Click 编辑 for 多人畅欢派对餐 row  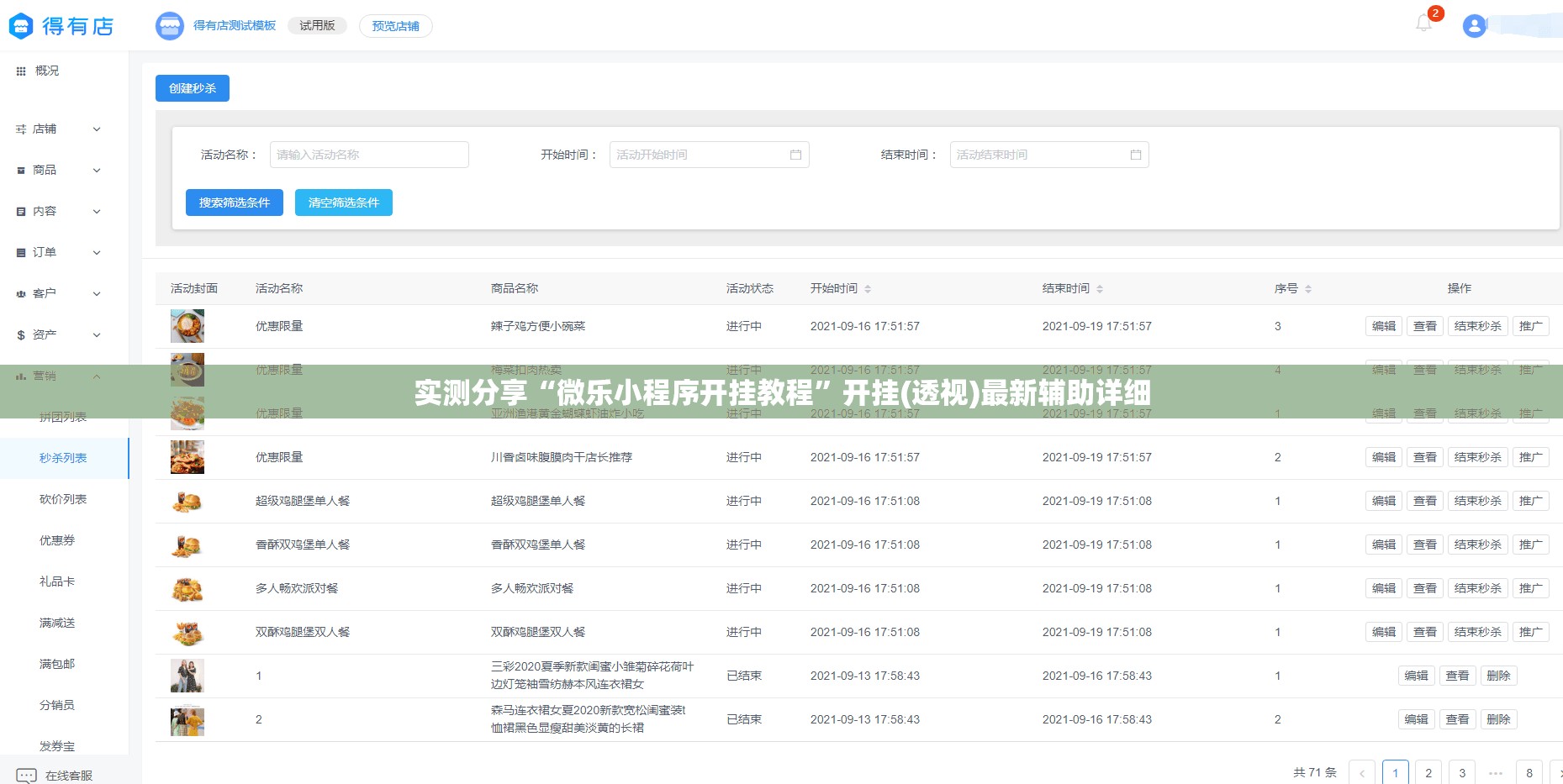pyautogui.click(x=1384, y=588)
